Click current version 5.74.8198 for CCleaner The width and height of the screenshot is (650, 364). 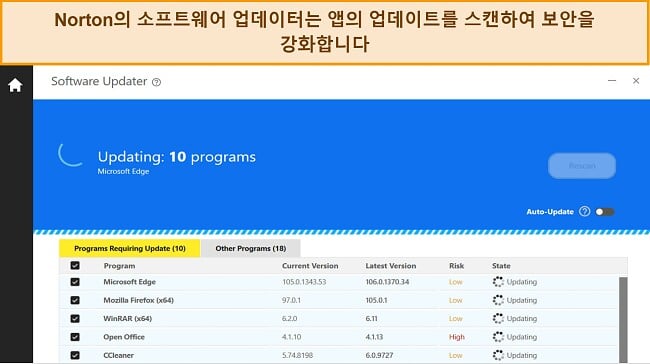click(298, 355)
